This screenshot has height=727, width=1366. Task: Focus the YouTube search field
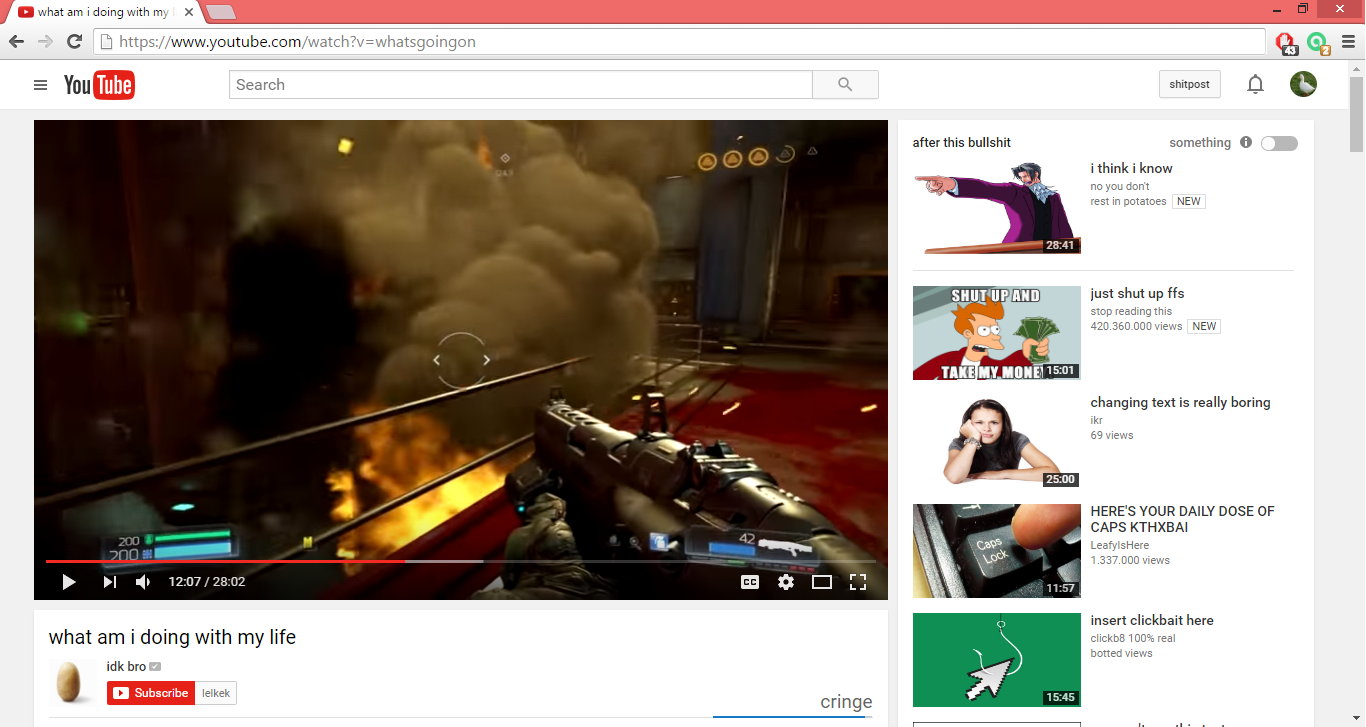pyautogui.click(x=521, y=85)
